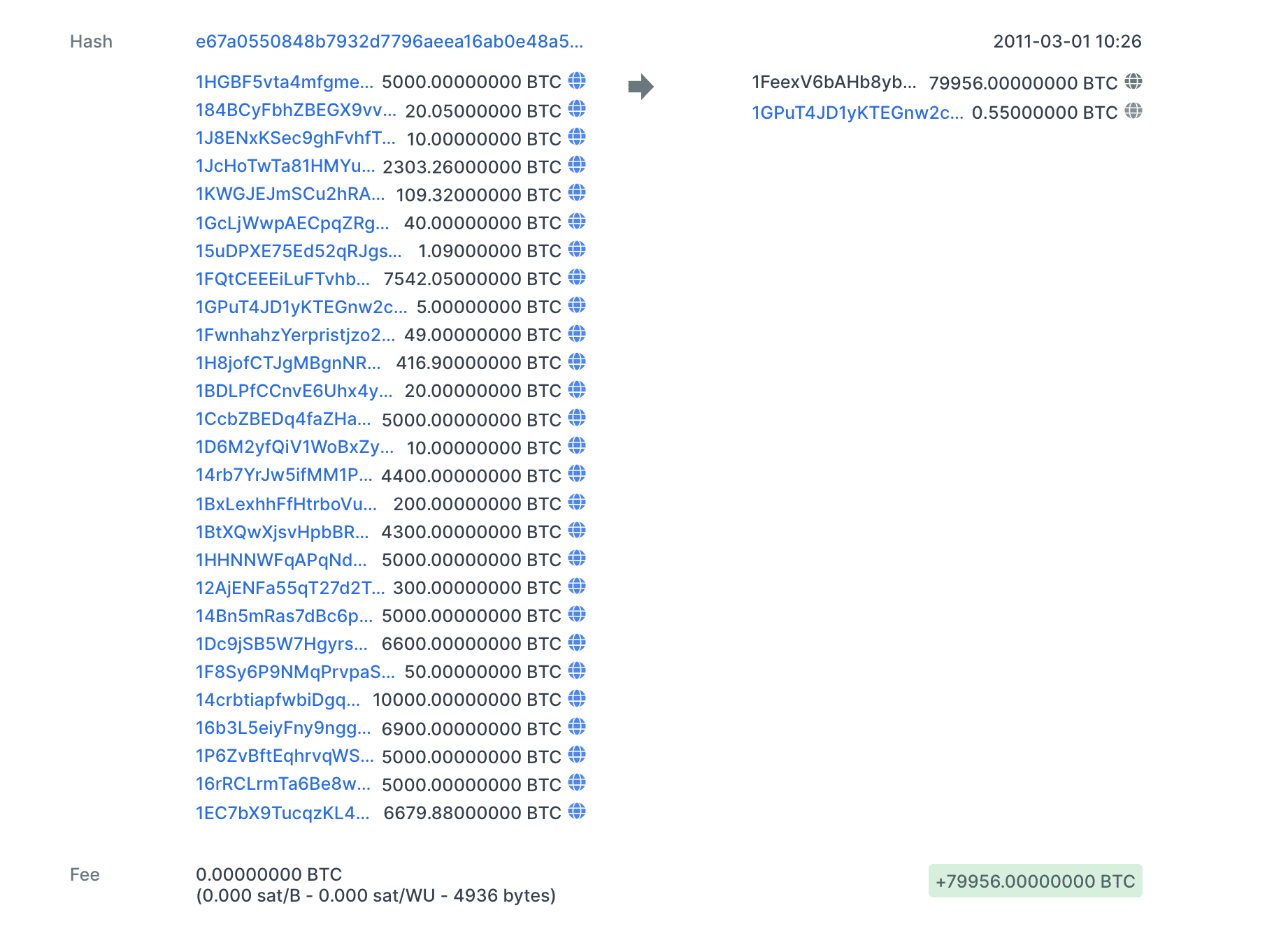Open input address 1HHNNWFqAPqNd...
Viewport: 1288px width, 931px height.
coord(281,560)
